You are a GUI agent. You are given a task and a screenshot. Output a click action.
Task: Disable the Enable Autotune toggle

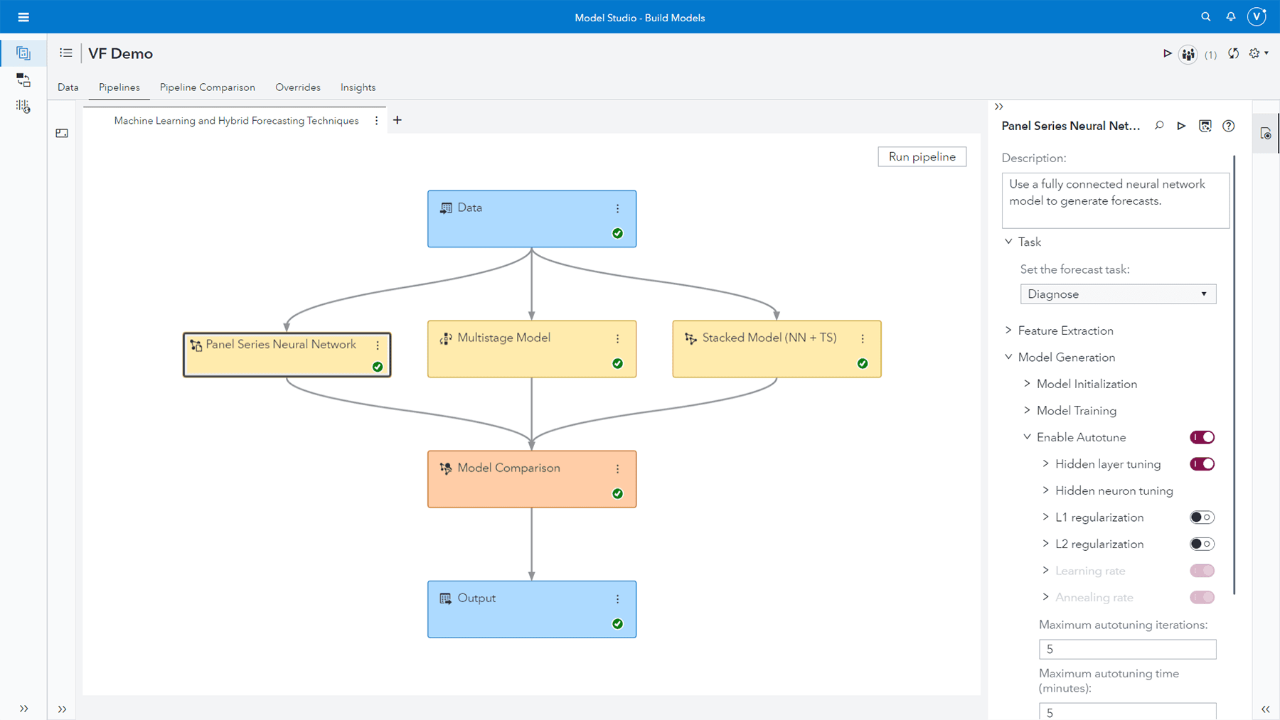1201,437
